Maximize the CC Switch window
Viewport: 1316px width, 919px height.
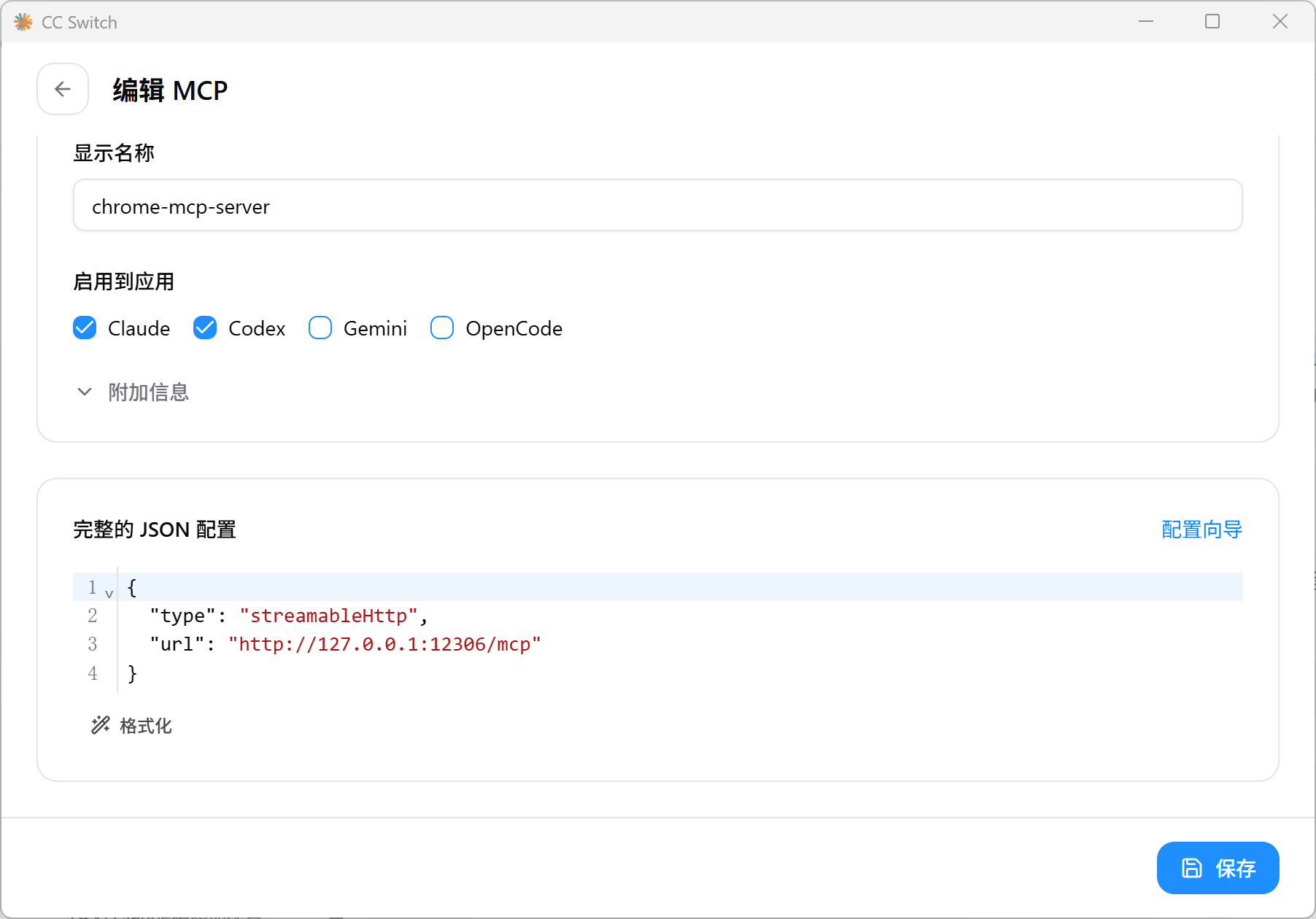tap(1212, 21)
